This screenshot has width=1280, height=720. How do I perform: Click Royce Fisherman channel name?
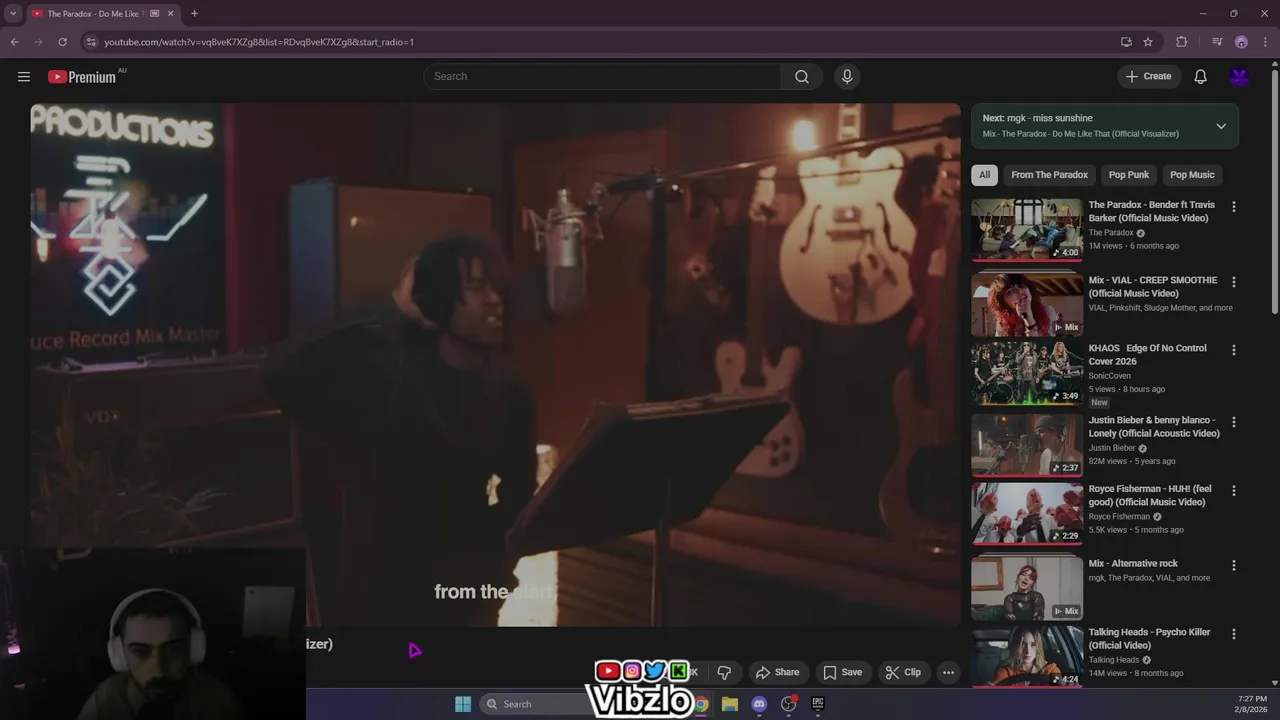point(1119,517)
